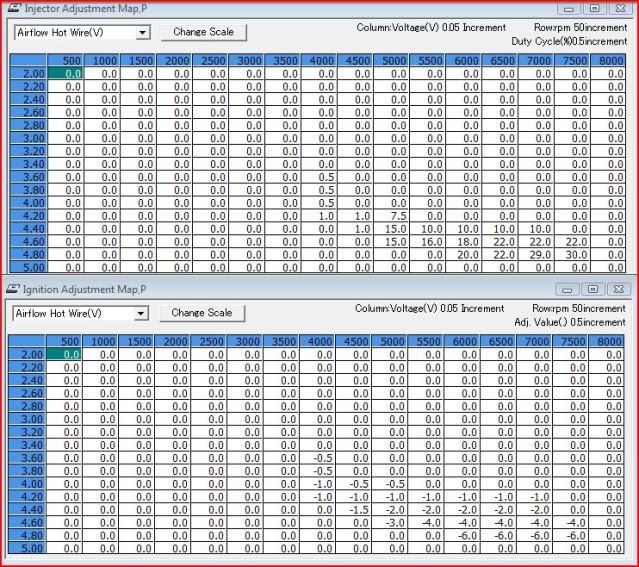Screen dimensions: 639x567
Task: Click Change Scale button in Ignition Adjustment Map
Action: [202, 313]
